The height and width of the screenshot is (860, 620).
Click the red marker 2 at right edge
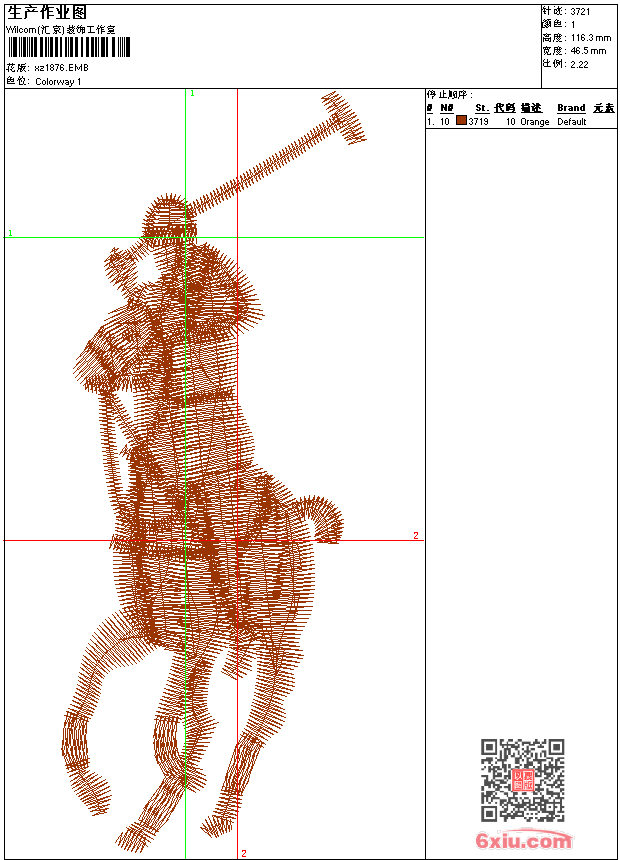pos(416,536)
